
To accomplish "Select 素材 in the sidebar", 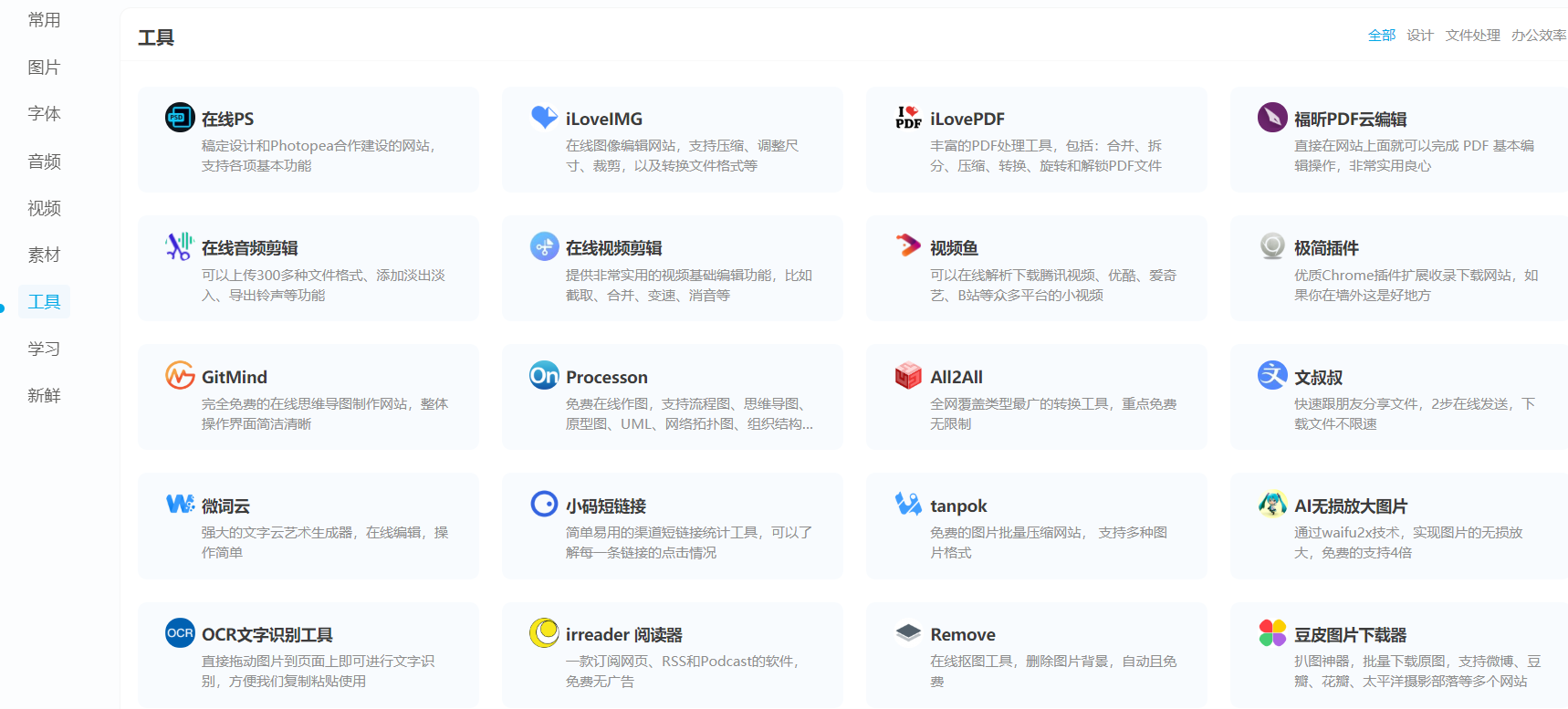I will pyautogui.click(x=44, y=255).
